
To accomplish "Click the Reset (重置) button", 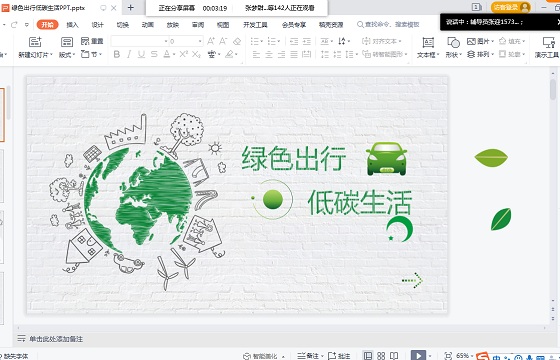I will point(92,41).
